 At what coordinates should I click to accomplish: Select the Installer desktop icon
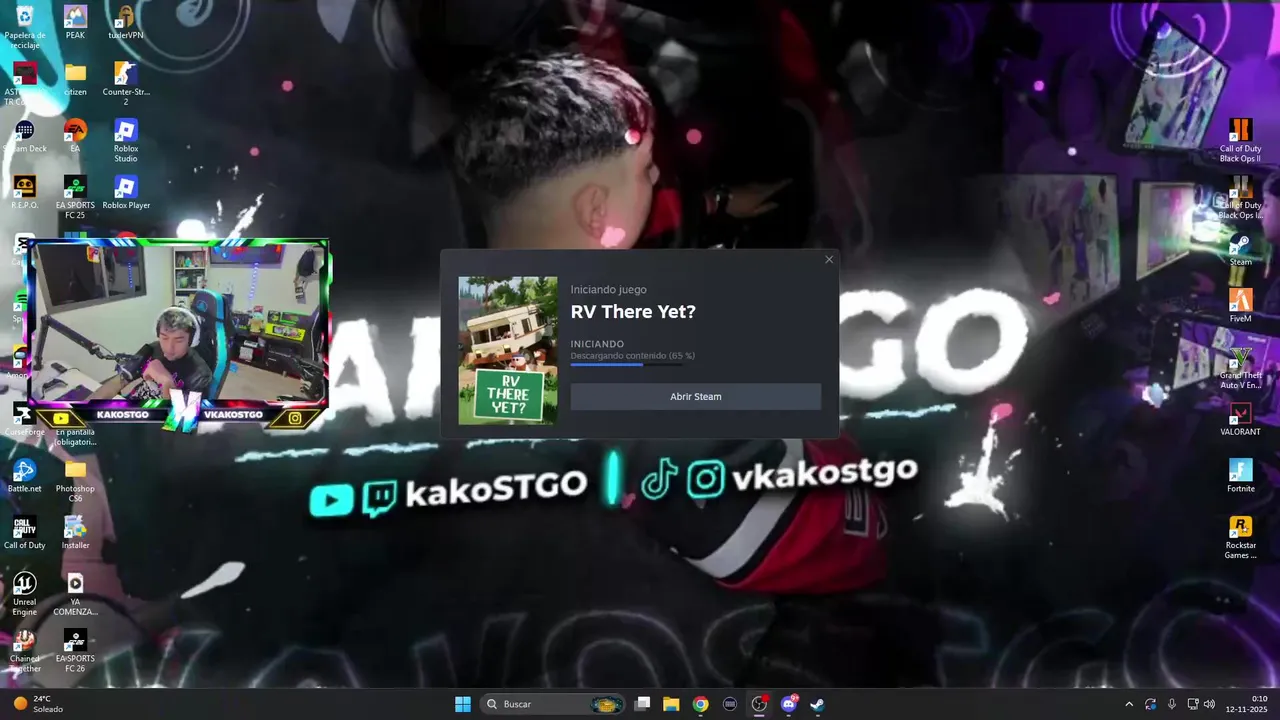tap(75, 533)
